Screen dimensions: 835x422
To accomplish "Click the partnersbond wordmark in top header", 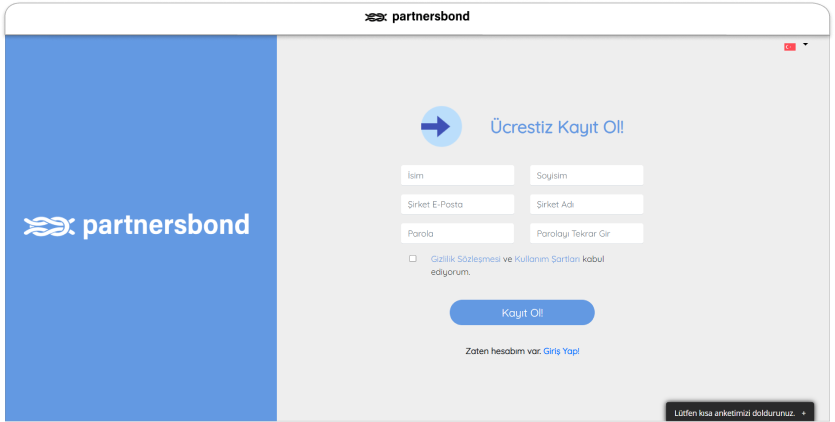I will [430, 17].
